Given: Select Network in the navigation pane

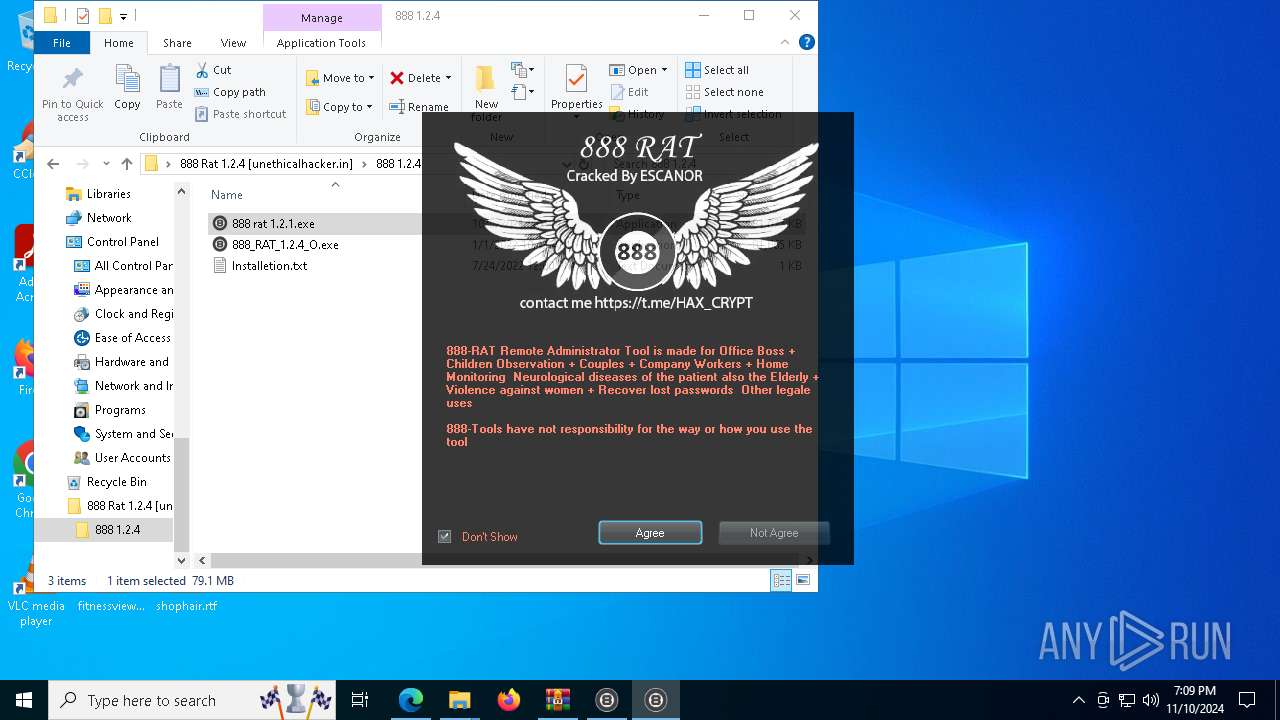Looking at the screenshot, I should tap(108, 218).
